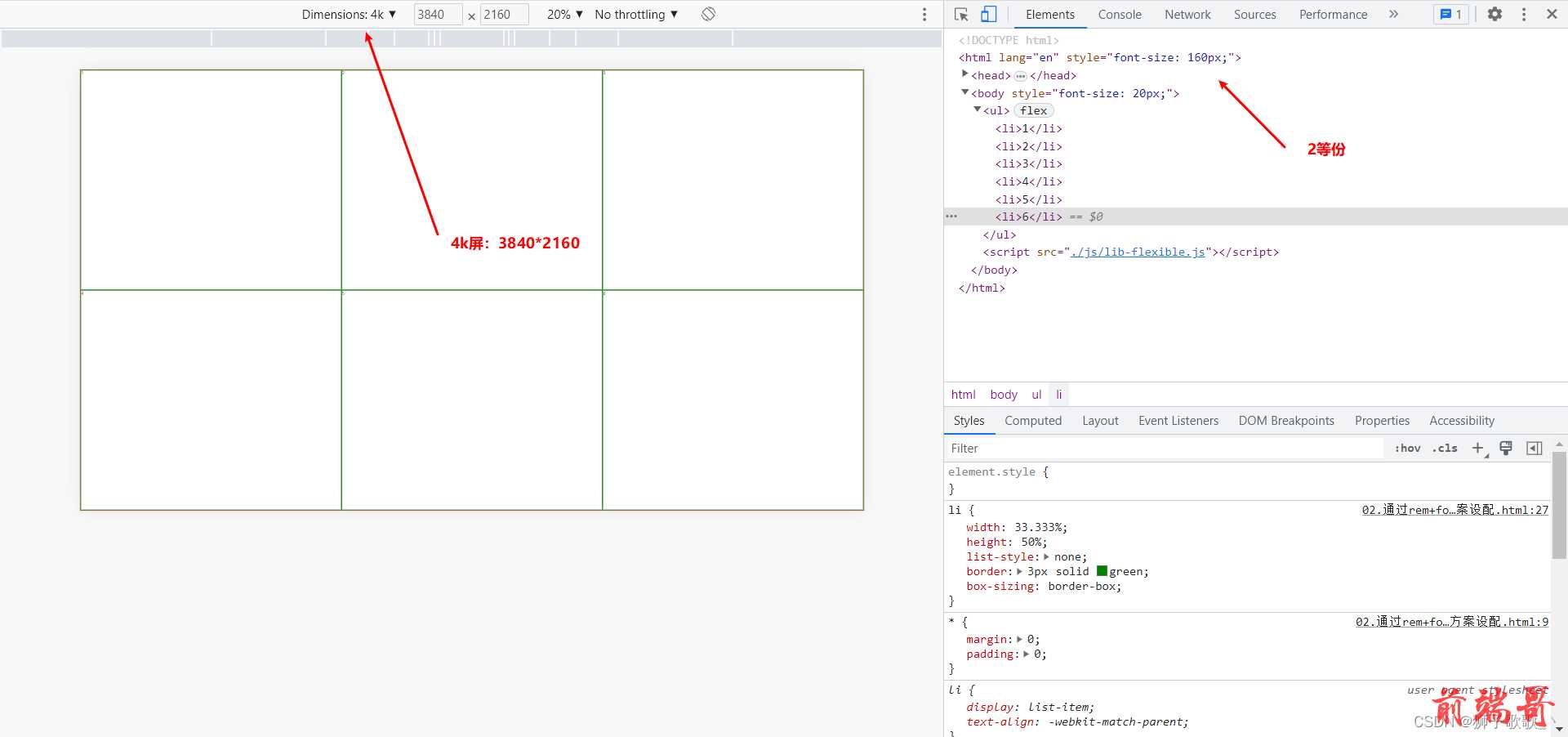Open the No throttling dropdown
Viewport: 1568px width, 737px height.
636,14
